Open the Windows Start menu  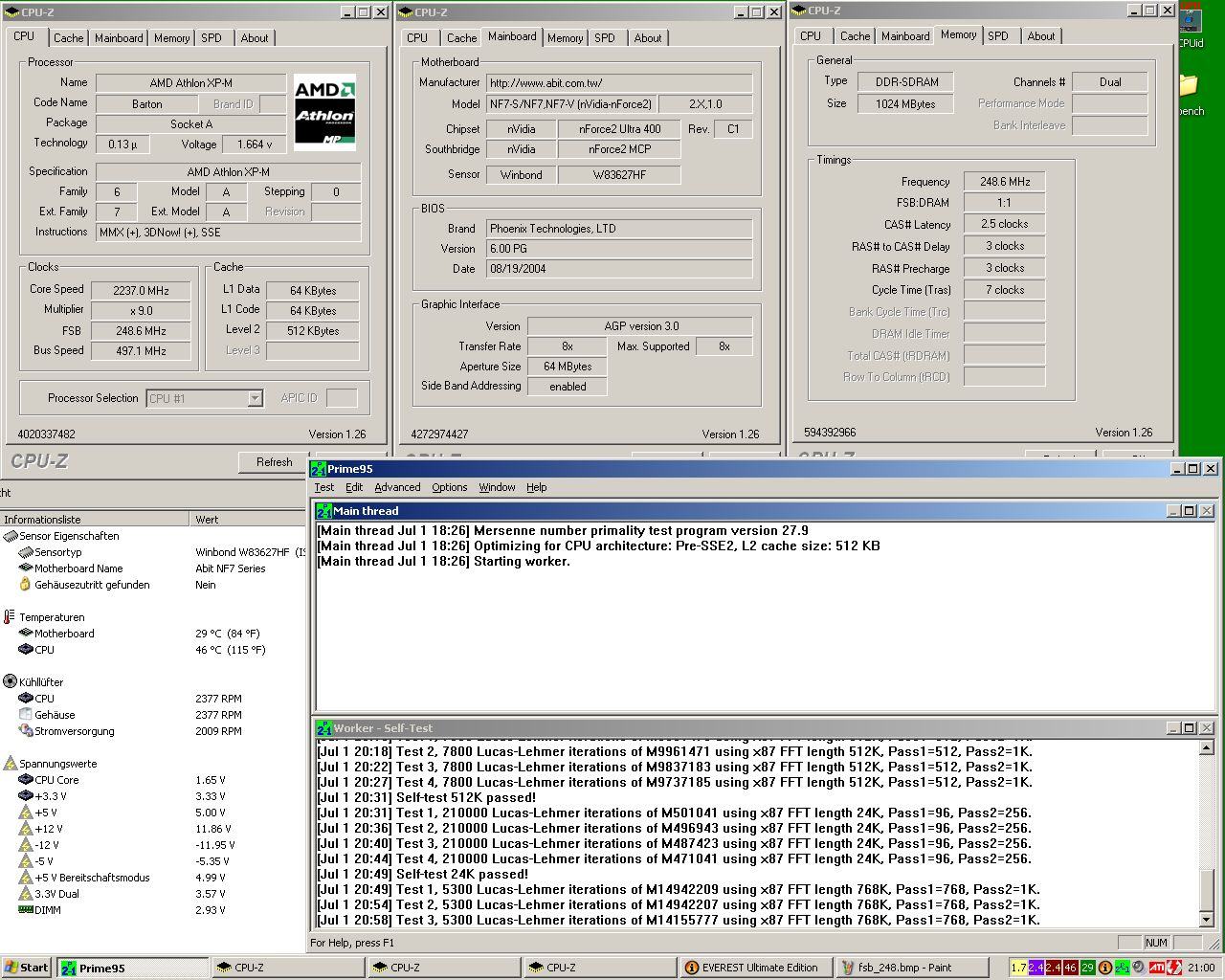click(x=27, y=968)
